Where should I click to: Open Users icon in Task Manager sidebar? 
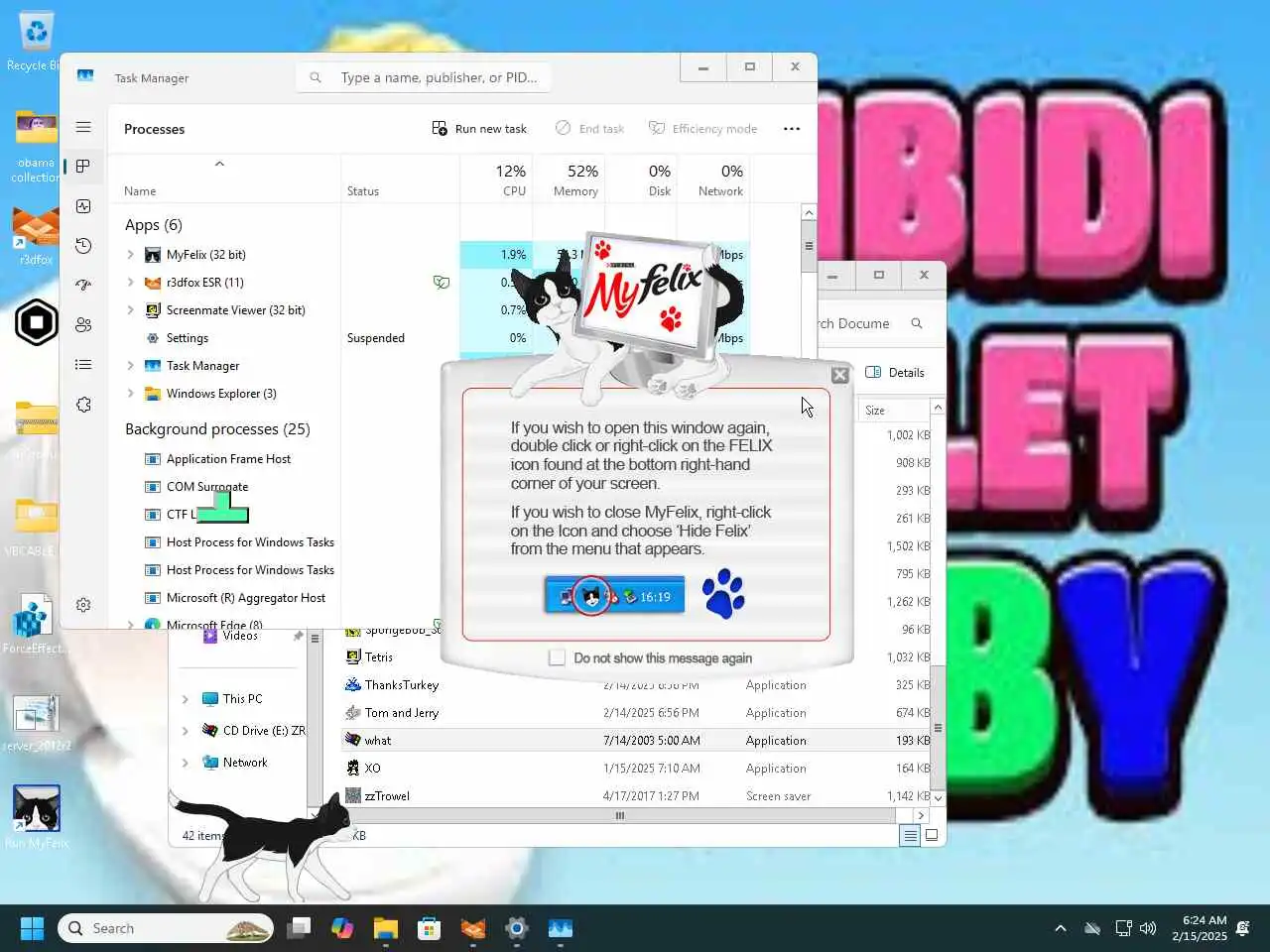pyautogui.click(x=83, y=325)
